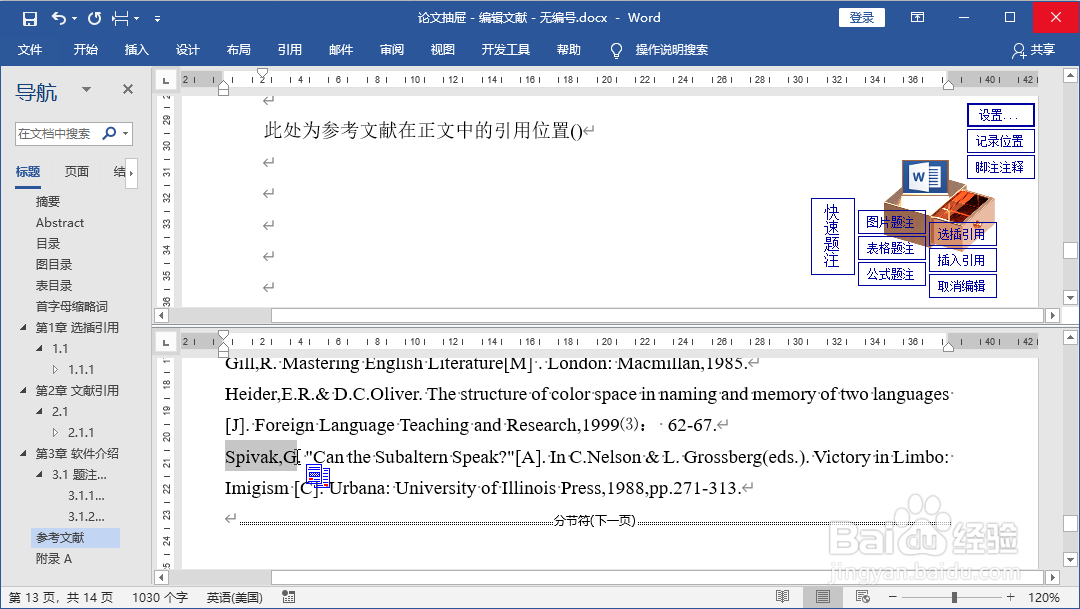The width and height of the screenshot is (1080, 609).
Task: Click the tab stop selector in upper pane ruler
Action: click(x=165, y=80)
